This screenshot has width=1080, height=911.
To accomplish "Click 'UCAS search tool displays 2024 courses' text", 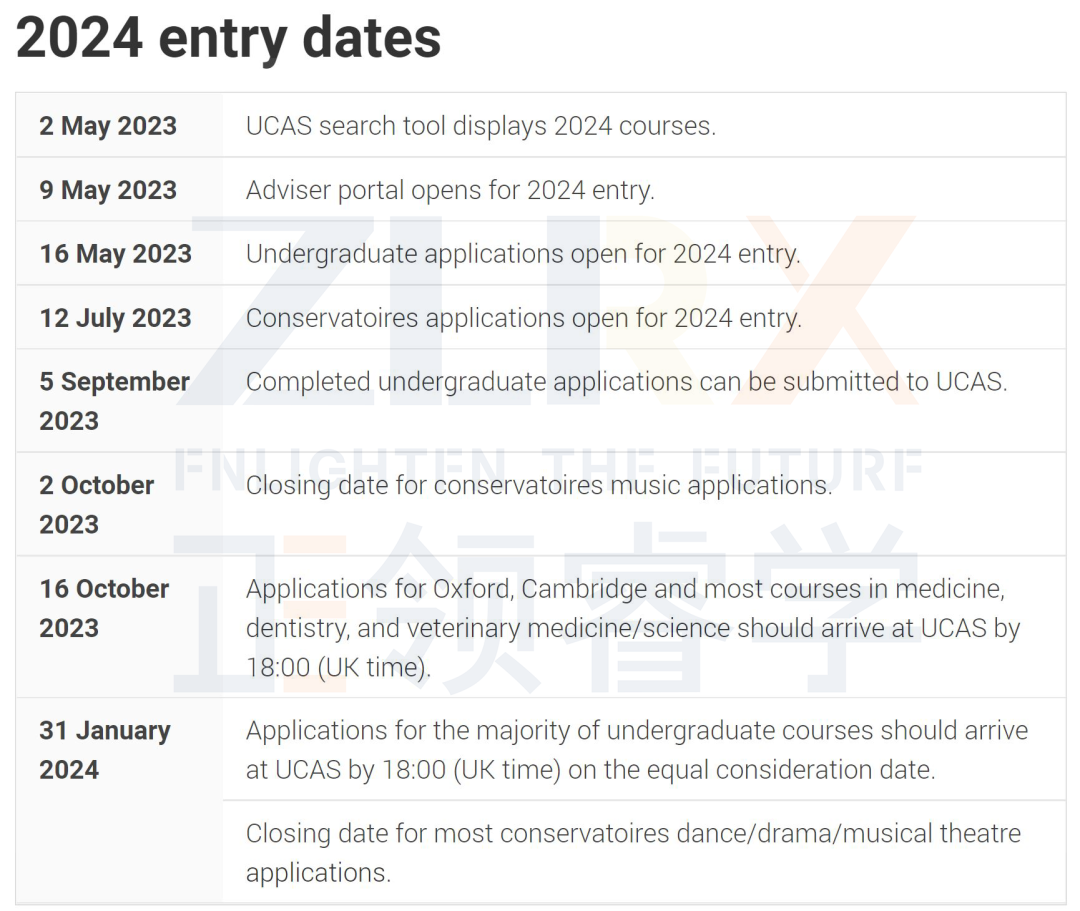I will tap(481, 126).
